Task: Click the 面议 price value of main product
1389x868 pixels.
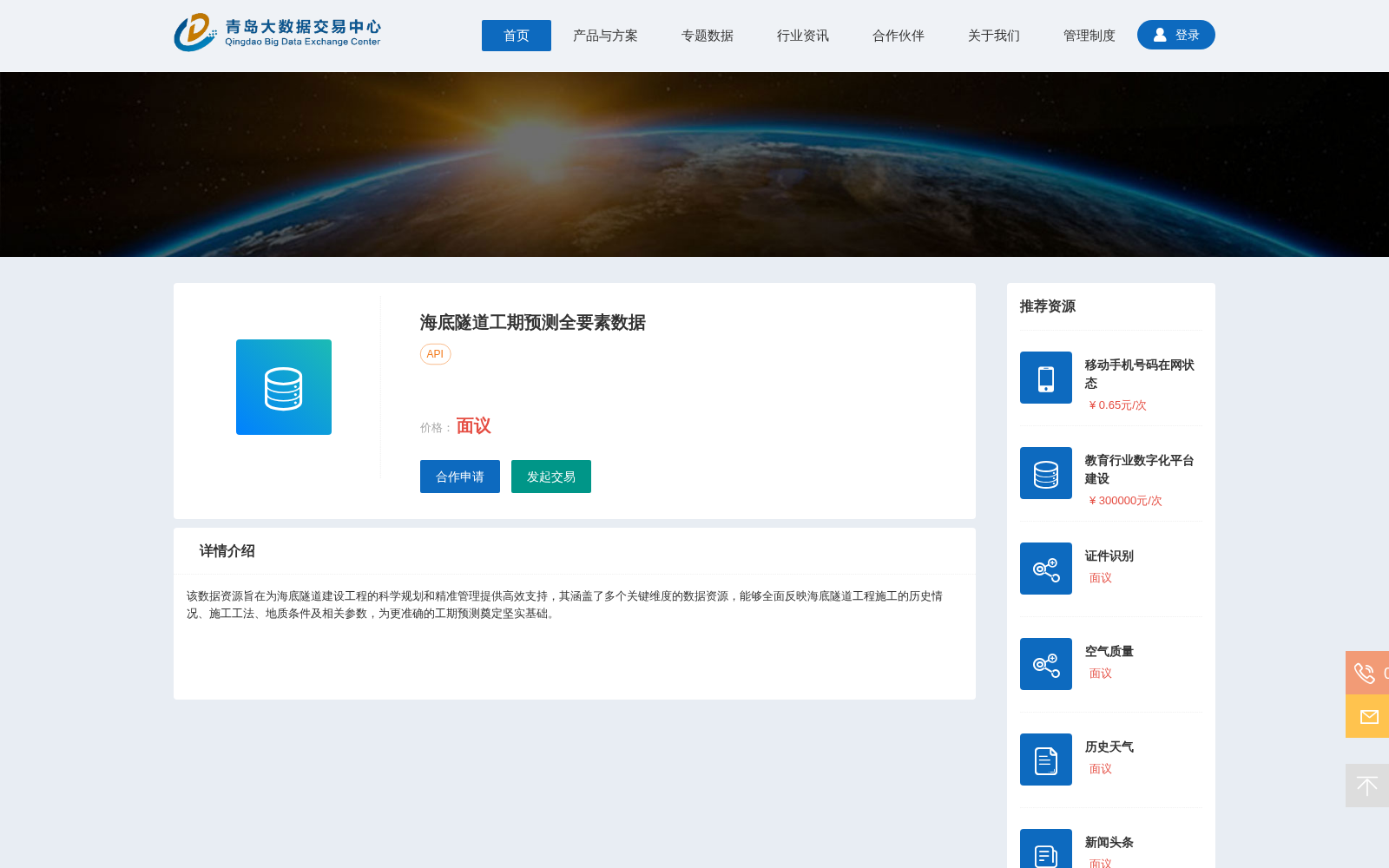Action: coord(474,426)
